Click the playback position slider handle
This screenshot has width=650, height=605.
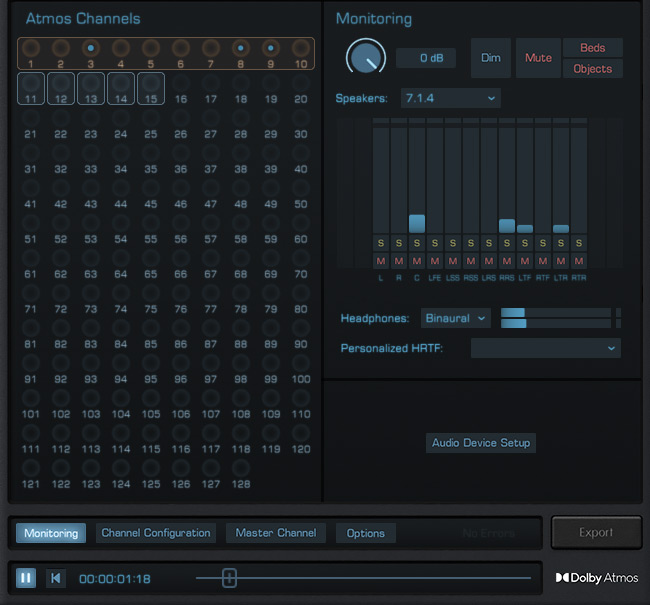point(229,578)
